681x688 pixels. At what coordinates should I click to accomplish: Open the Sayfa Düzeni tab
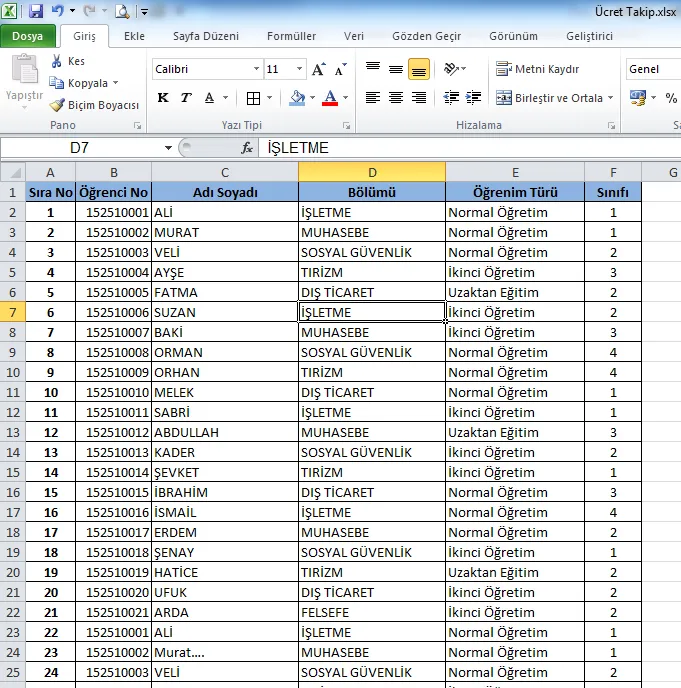pyautogui.click(x=206, y=36)
